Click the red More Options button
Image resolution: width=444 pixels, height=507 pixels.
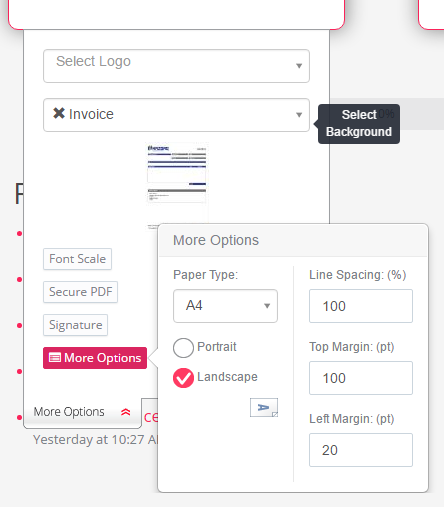coord(95,358)
